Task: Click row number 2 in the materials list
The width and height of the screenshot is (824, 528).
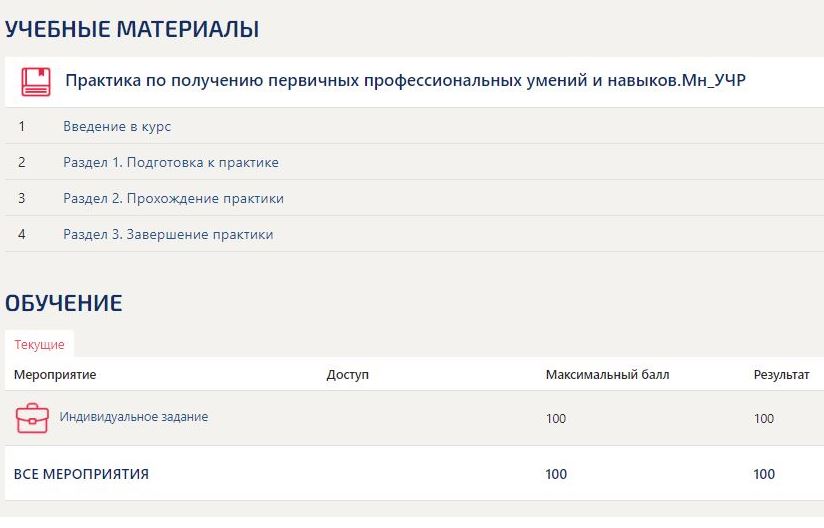Action: coord(21,162)
